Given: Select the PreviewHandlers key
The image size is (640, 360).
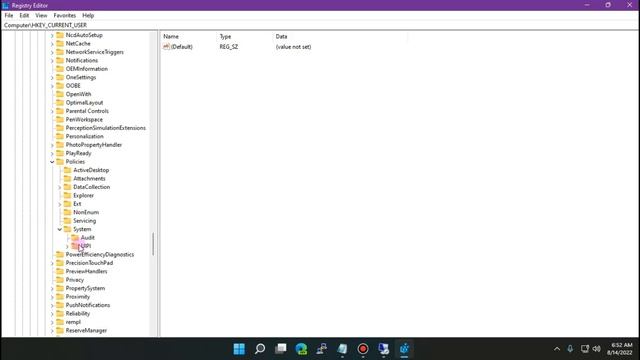Looking at the screenshot, I should pyautogui.click(x=87, y=271).
